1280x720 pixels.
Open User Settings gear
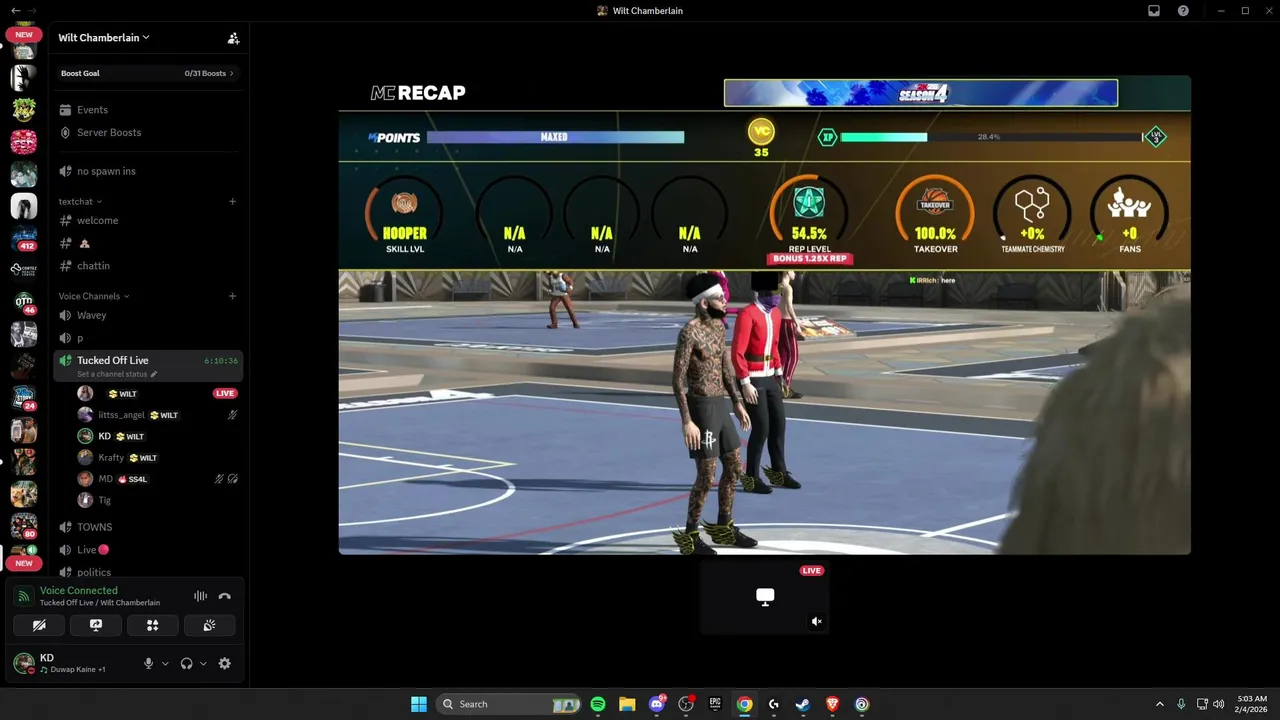click(x=225, y=663)
